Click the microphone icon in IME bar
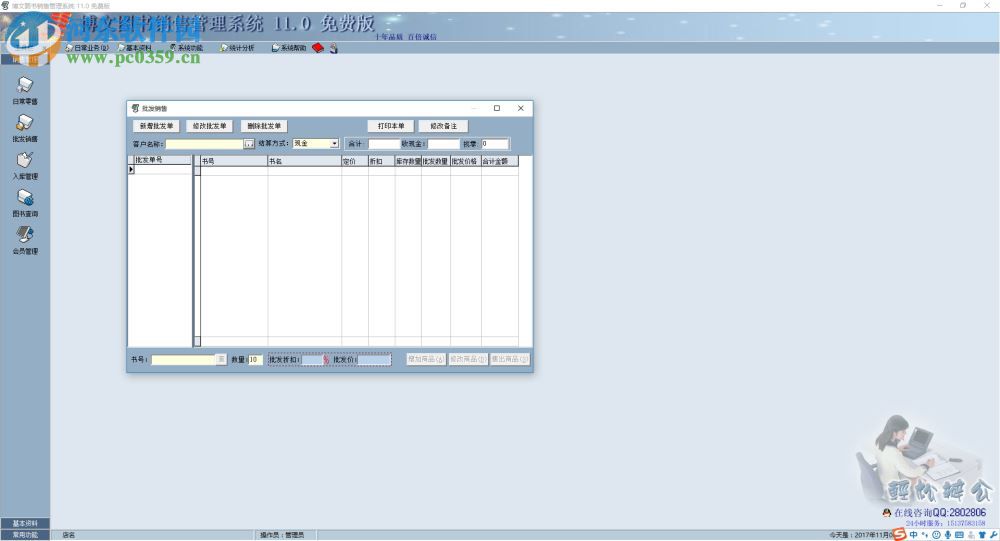Viewport: 1000px width, 541px height. [948, 535]
